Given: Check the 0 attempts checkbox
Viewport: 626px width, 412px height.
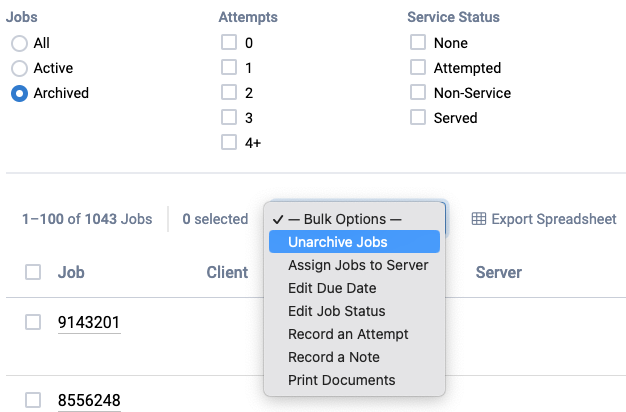Looking at the screenshot, I should [229, 43].
